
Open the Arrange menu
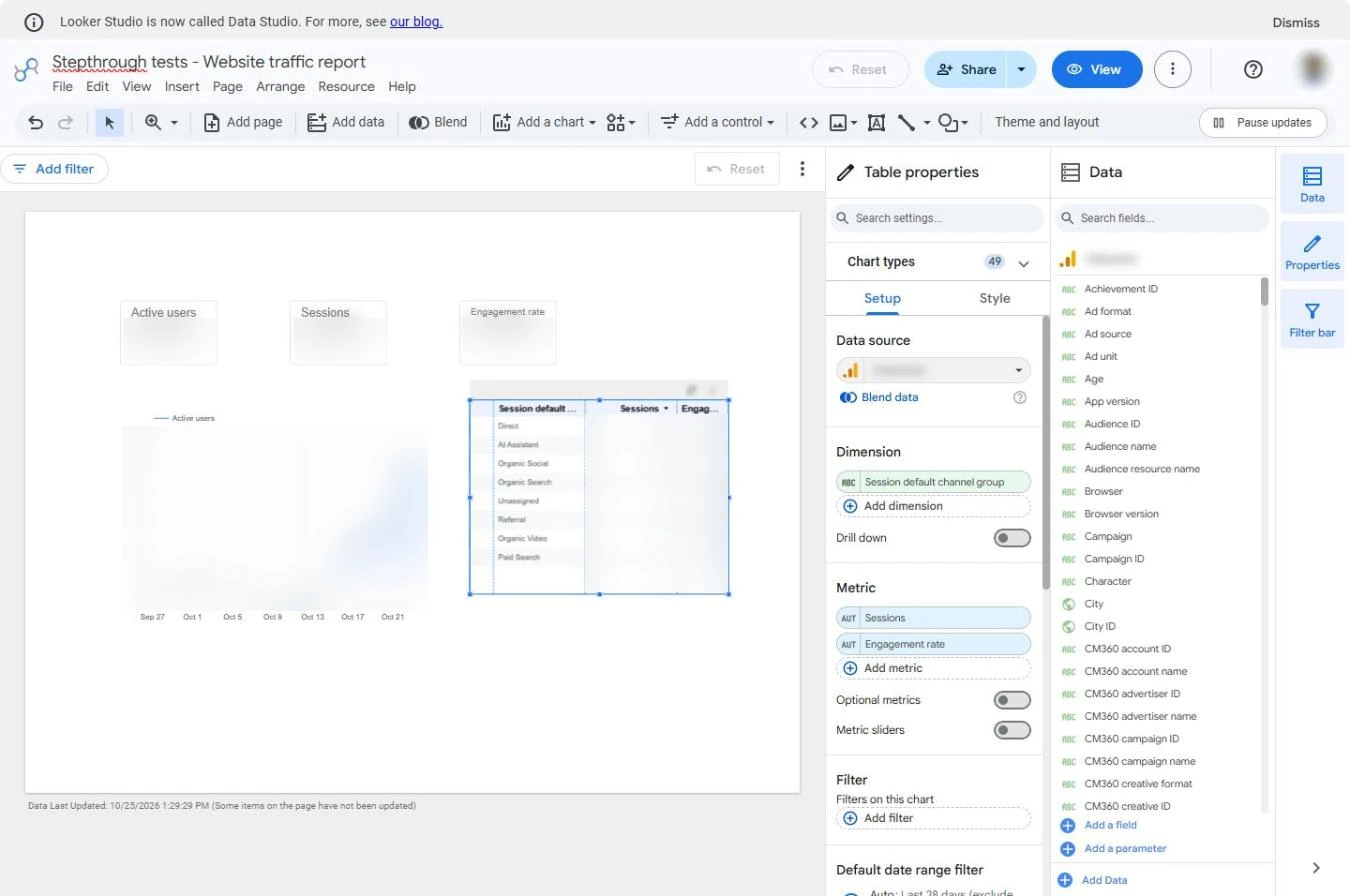click(x=280, y=86)
